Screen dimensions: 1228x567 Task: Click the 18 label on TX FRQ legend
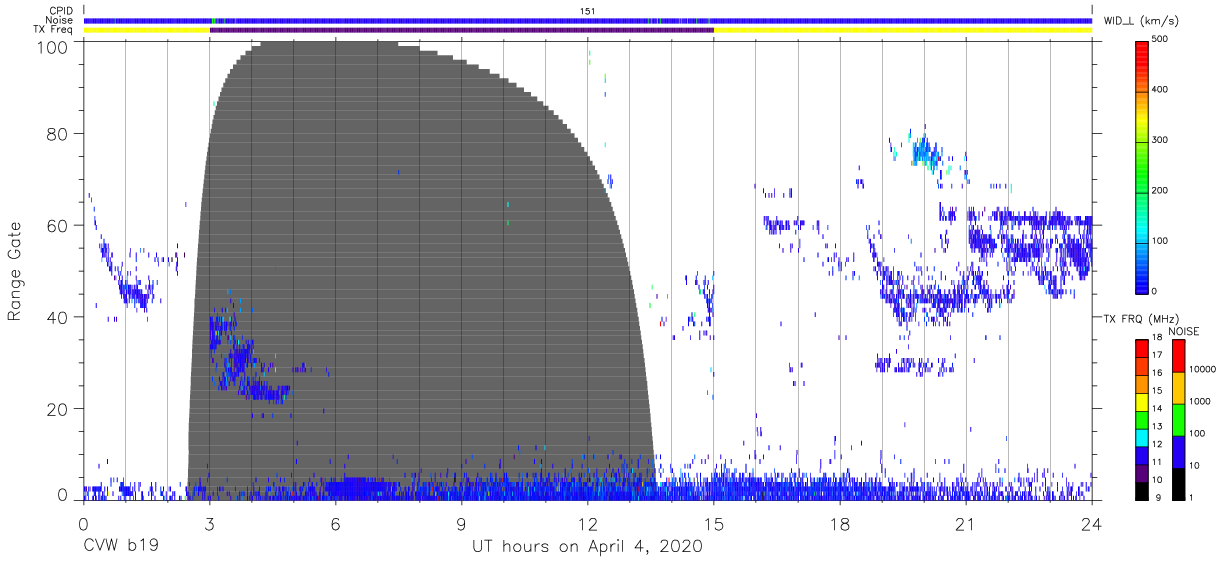[x=1159, y=338]
